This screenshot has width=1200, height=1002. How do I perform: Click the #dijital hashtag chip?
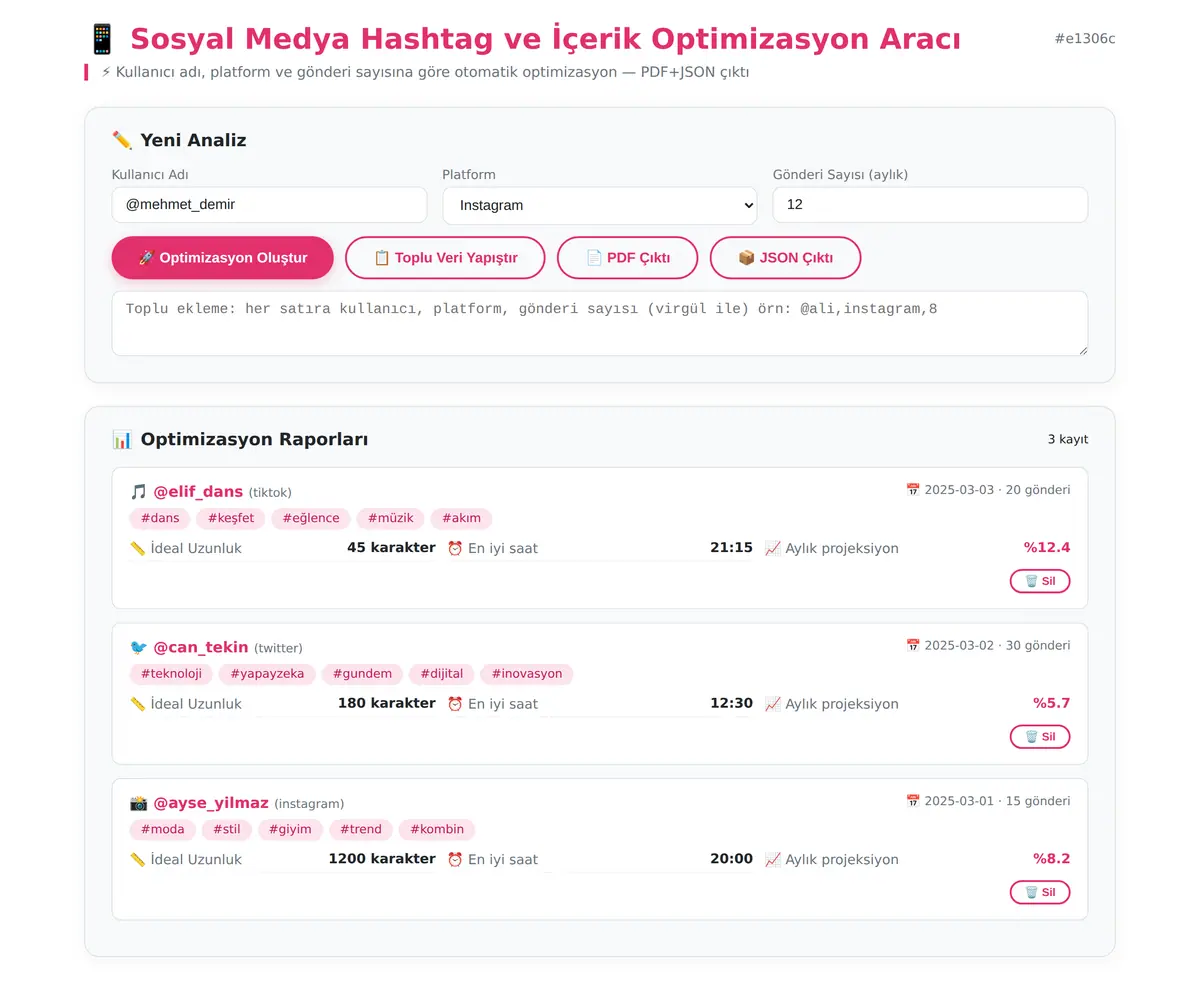441,674
